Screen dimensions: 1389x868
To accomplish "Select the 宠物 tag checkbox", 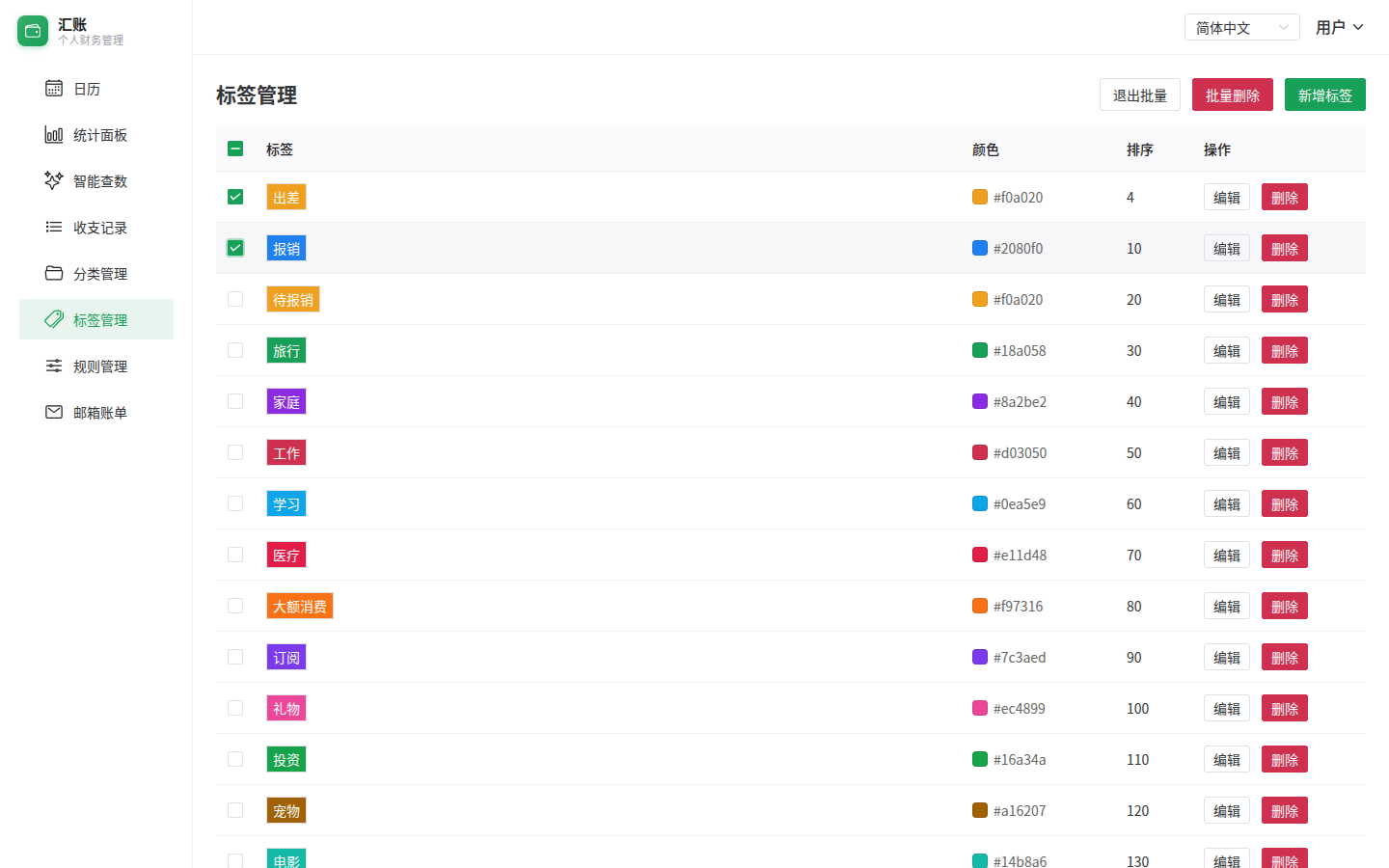I will [x=235, y=810].
